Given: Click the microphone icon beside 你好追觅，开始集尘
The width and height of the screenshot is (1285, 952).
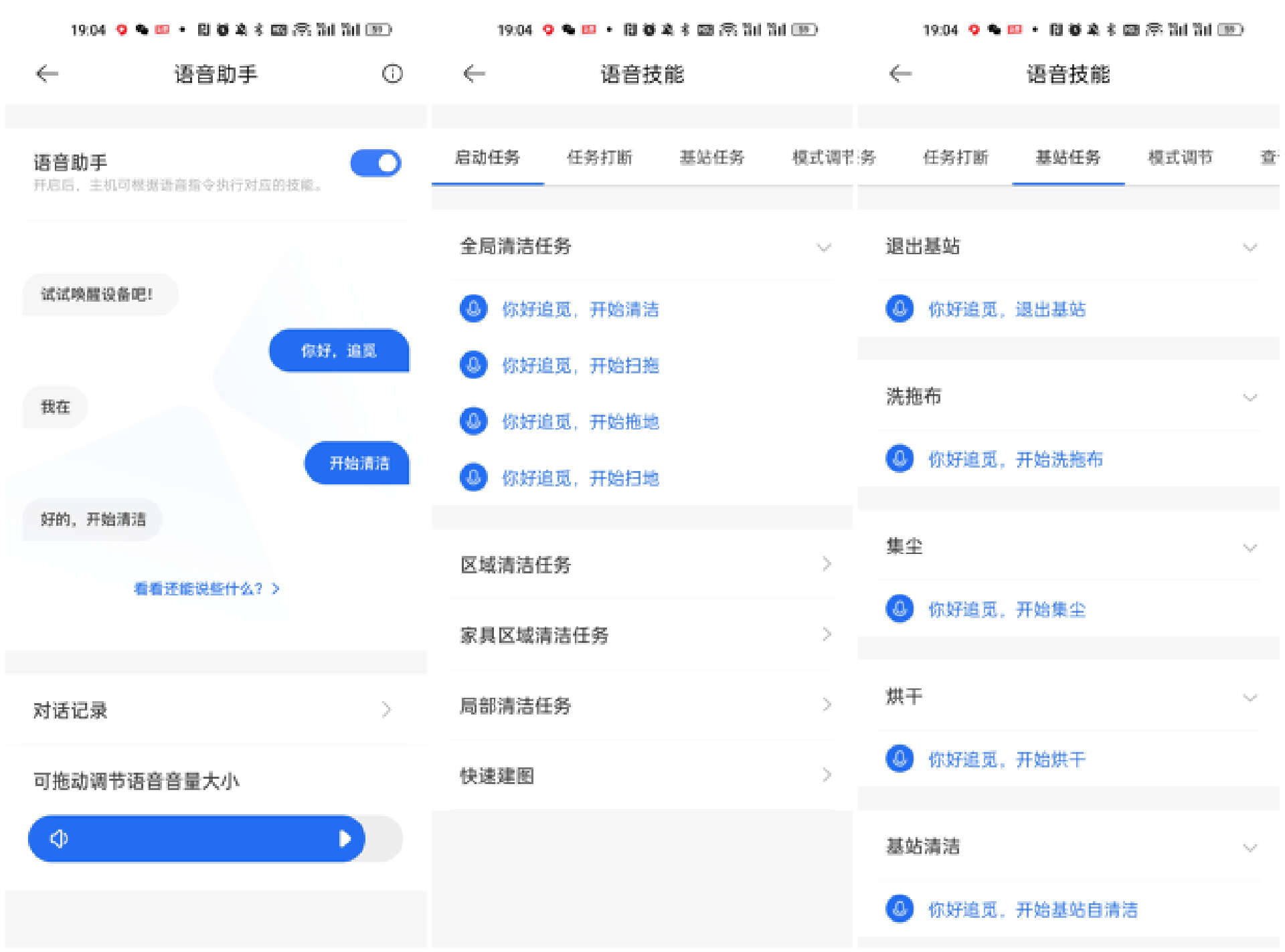Looking at the screenshot, I should click(900, 609).
